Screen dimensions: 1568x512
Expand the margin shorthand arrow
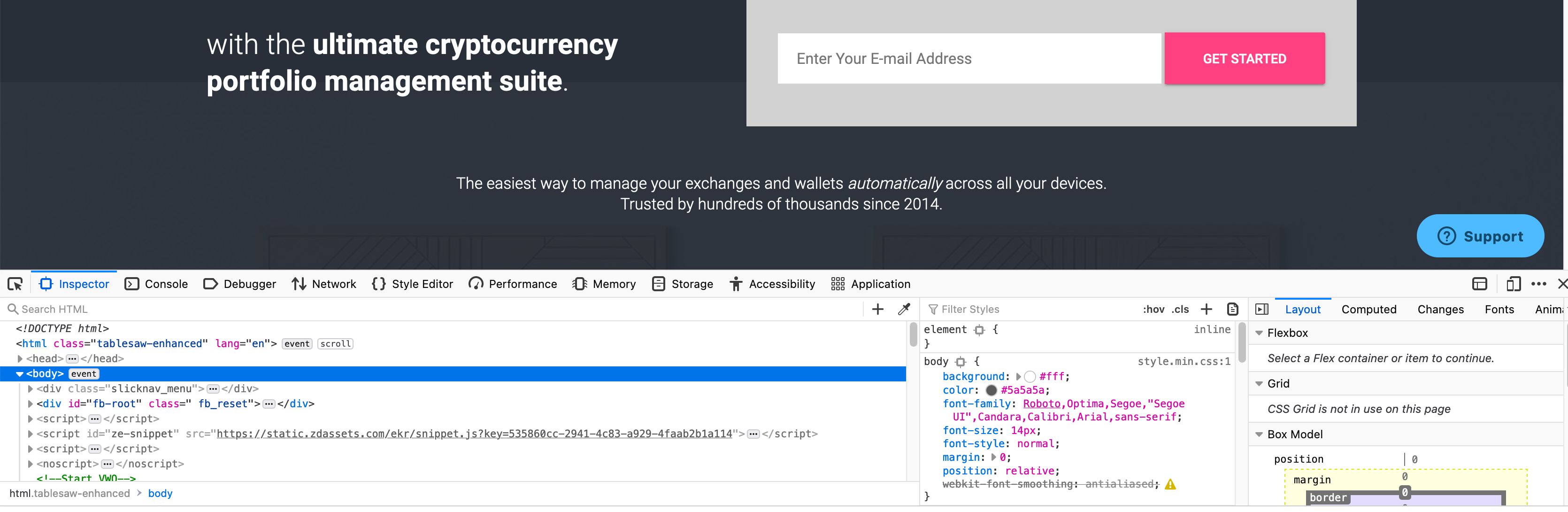(x=993, y=457)
